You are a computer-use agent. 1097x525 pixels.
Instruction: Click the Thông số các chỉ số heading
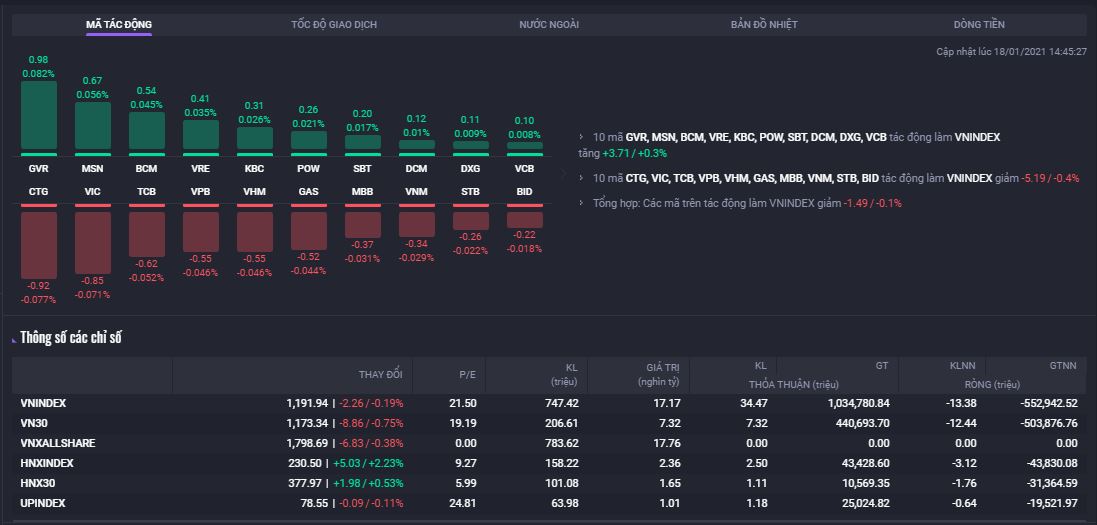point(70,338)
